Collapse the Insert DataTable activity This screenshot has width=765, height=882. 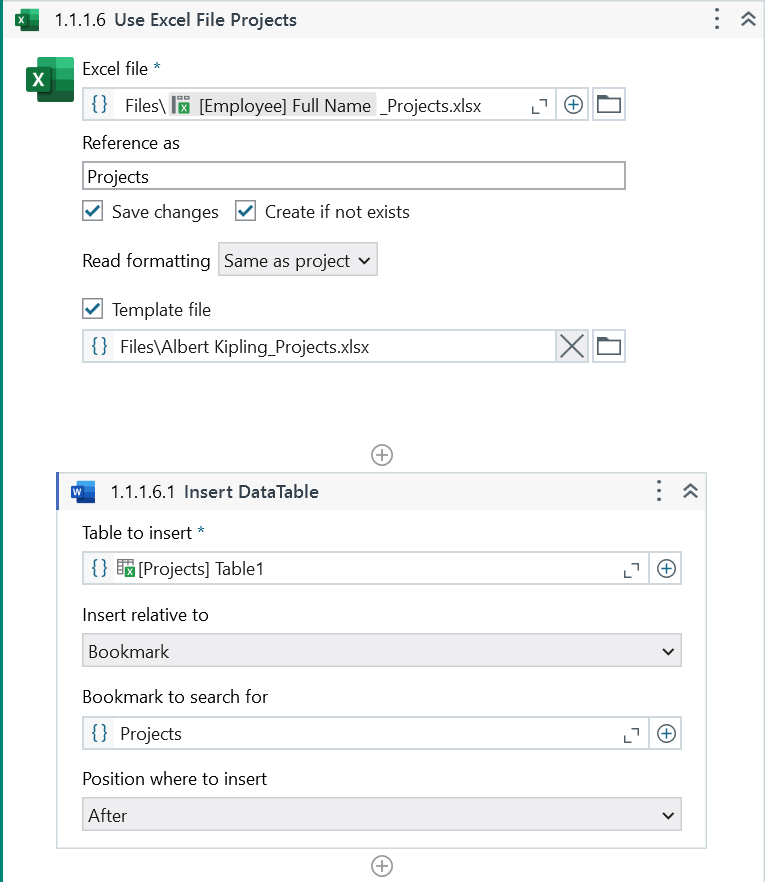pyautogui.click(x=689, y=491)
